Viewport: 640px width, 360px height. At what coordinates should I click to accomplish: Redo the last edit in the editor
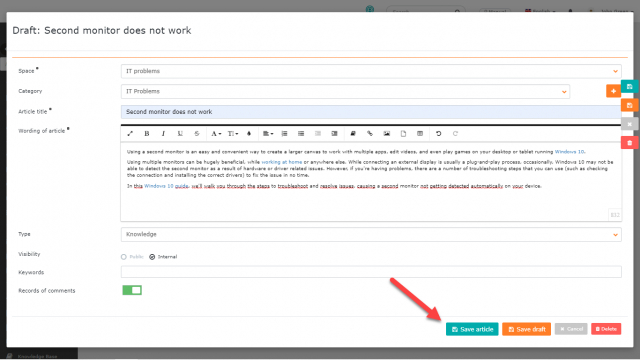click(x=455, y=133)
